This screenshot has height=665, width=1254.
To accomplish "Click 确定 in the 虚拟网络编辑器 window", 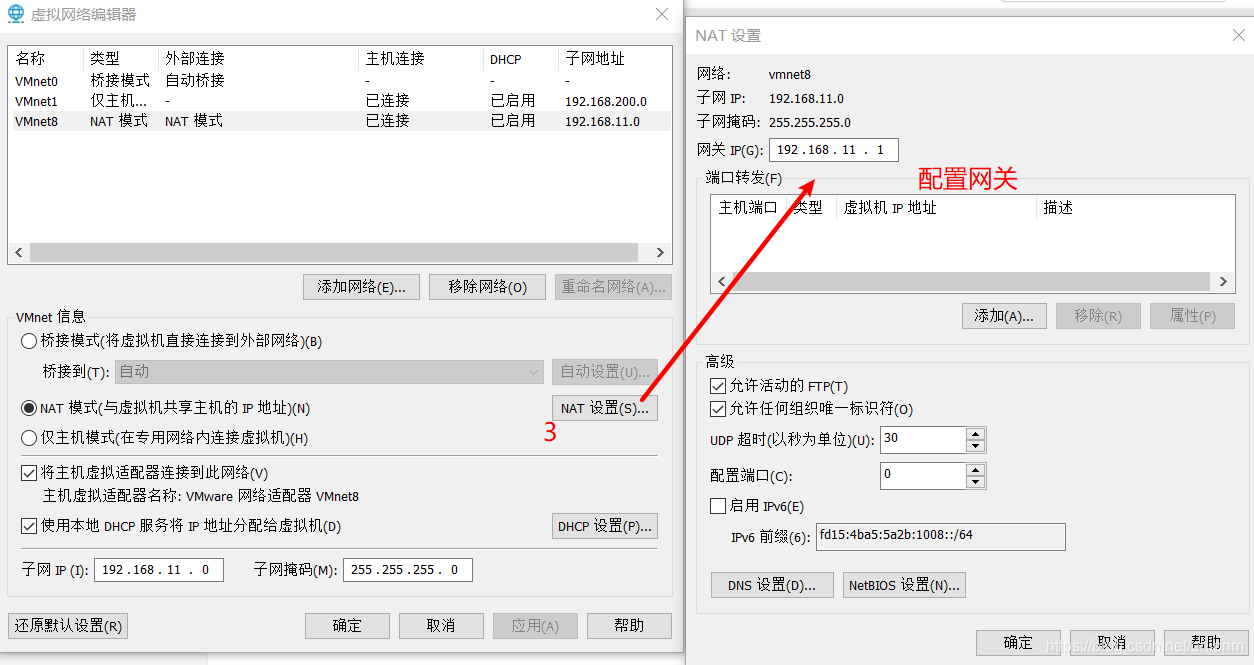I will (347, 626).
